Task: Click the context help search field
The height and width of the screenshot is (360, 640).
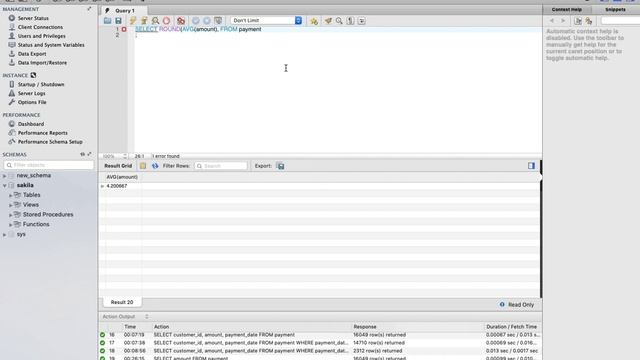Action: click(x=620, y=20)
